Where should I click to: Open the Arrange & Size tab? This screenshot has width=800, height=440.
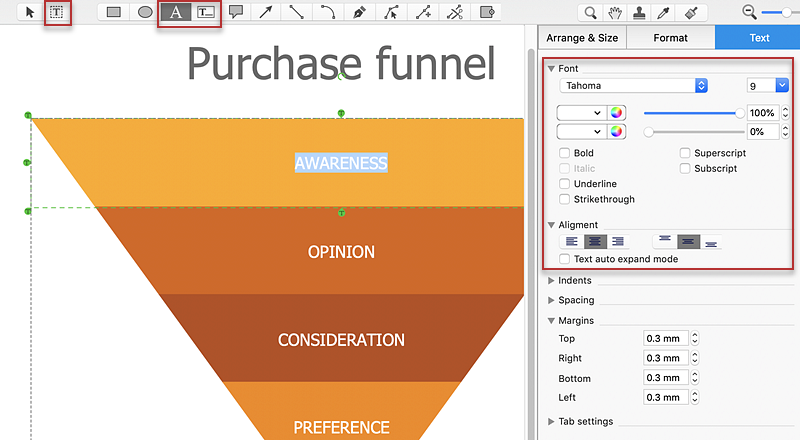click(x=582, y=38)
